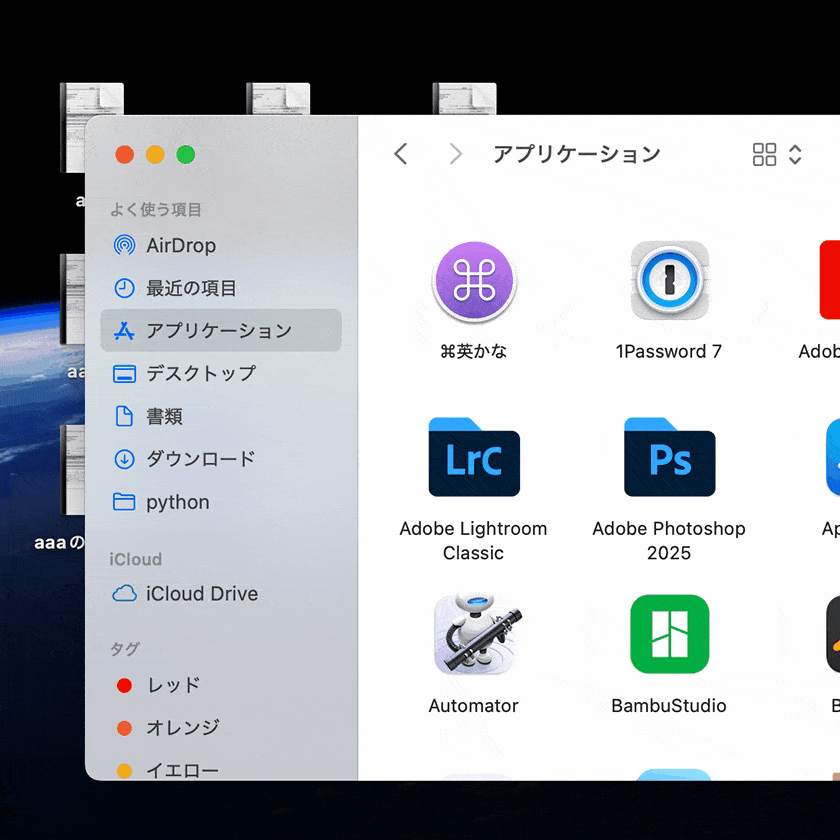This screenshot has width=840, height=840.
Task: Click the cloud icon beside iCloud Drive
Action: [x=124, y=594]
